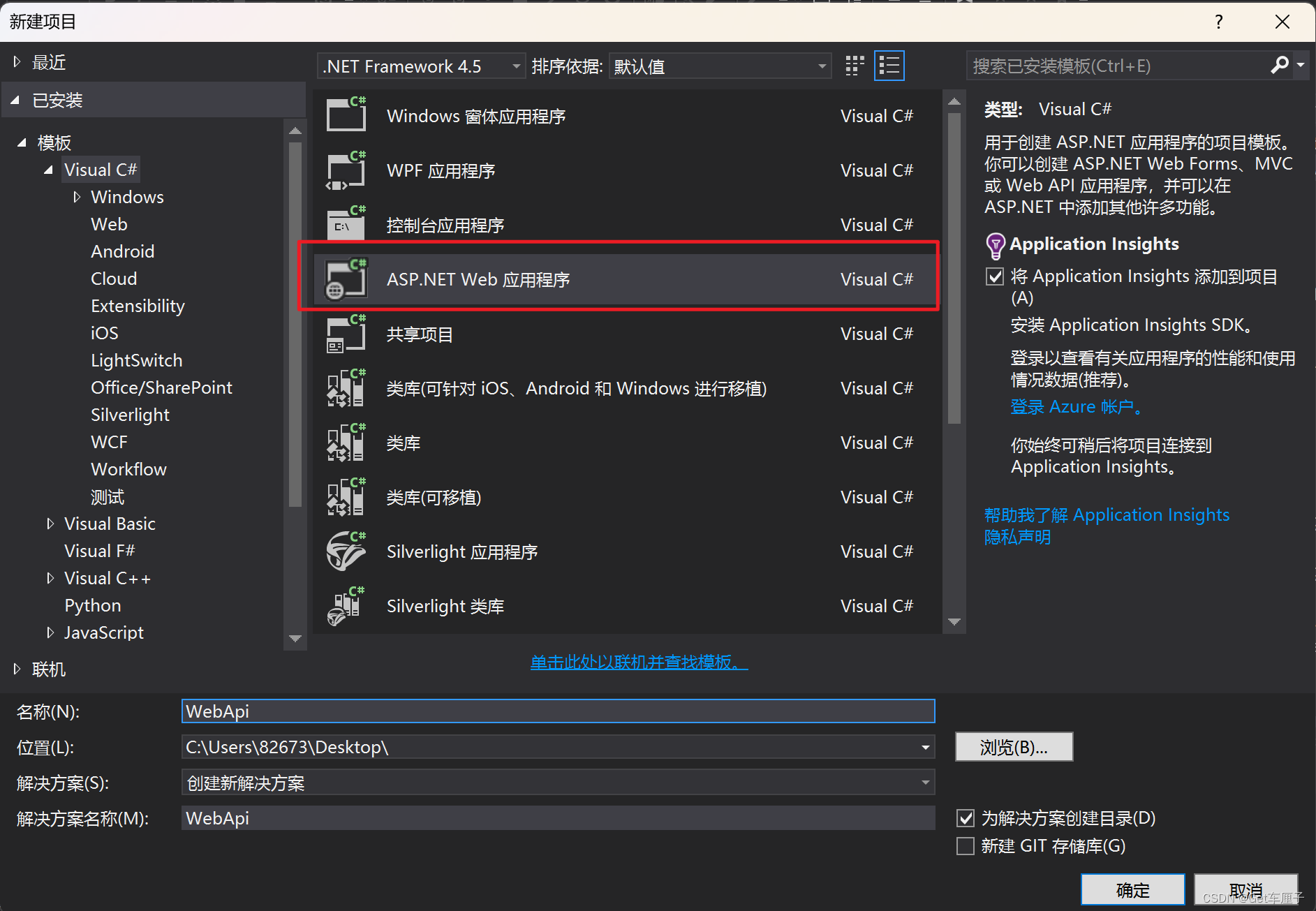Click the Silverlight 应用程序 template icon
1316x911 pixels.
click(346, 551)
